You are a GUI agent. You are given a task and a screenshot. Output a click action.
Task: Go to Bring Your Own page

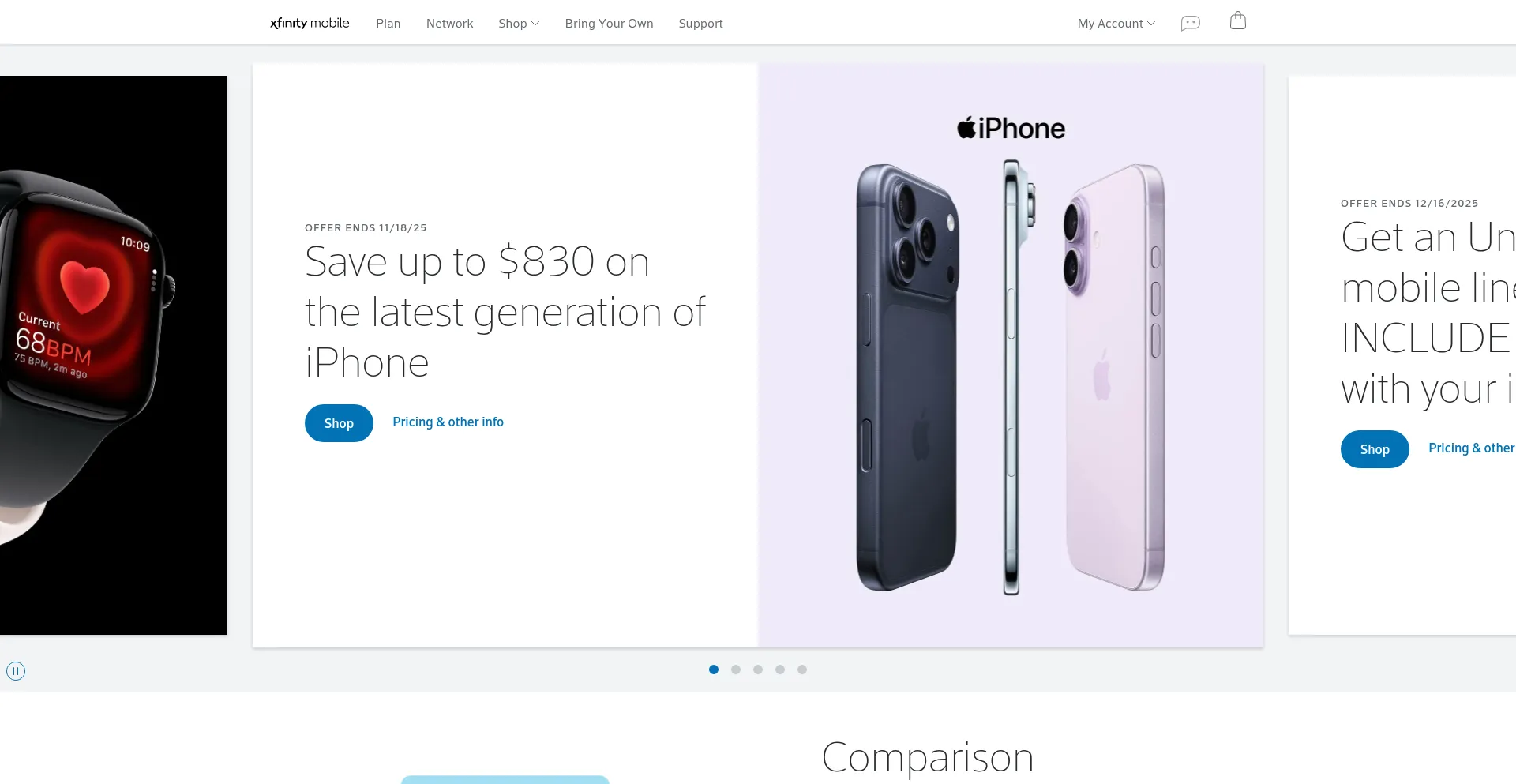click(x=609, y=24)
